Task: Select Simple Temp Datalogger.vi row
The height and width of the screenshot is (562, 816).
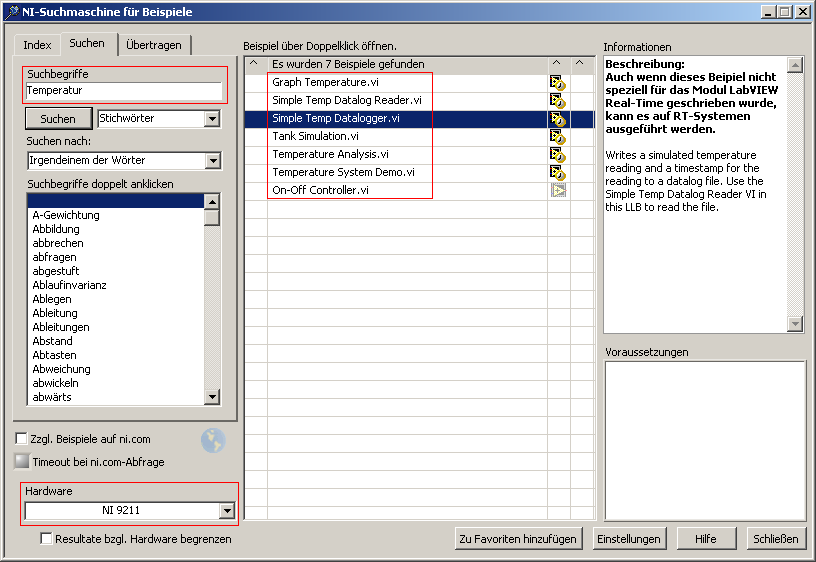Action: click(419, 119)
